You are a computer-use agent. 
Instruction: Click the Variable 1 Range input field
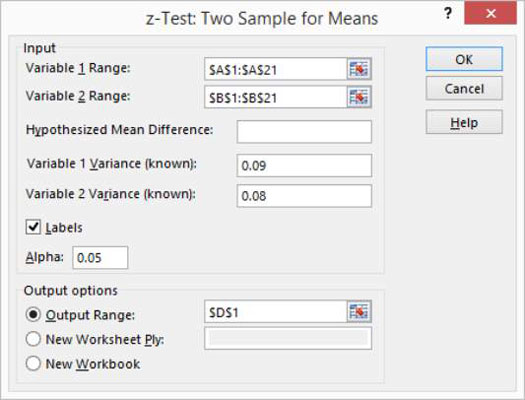click(x=276, y=69)
